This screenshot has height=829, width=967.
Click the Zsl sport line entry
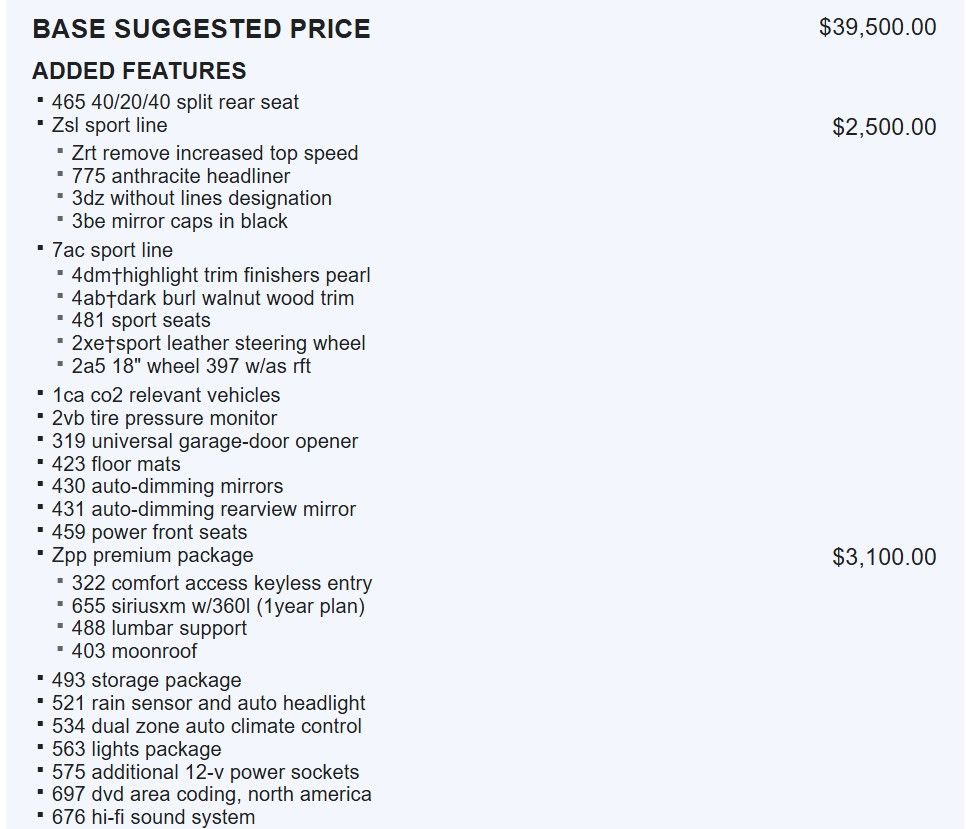[x=109, y=125]
